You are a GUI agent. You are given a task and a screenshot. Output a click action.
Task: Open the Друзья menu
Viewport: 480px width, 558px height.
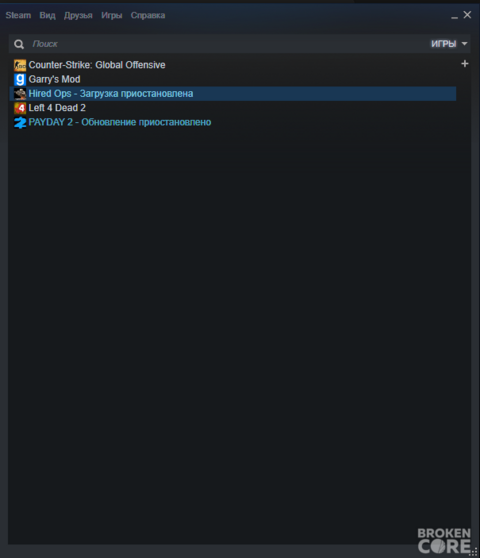point(78,15)
